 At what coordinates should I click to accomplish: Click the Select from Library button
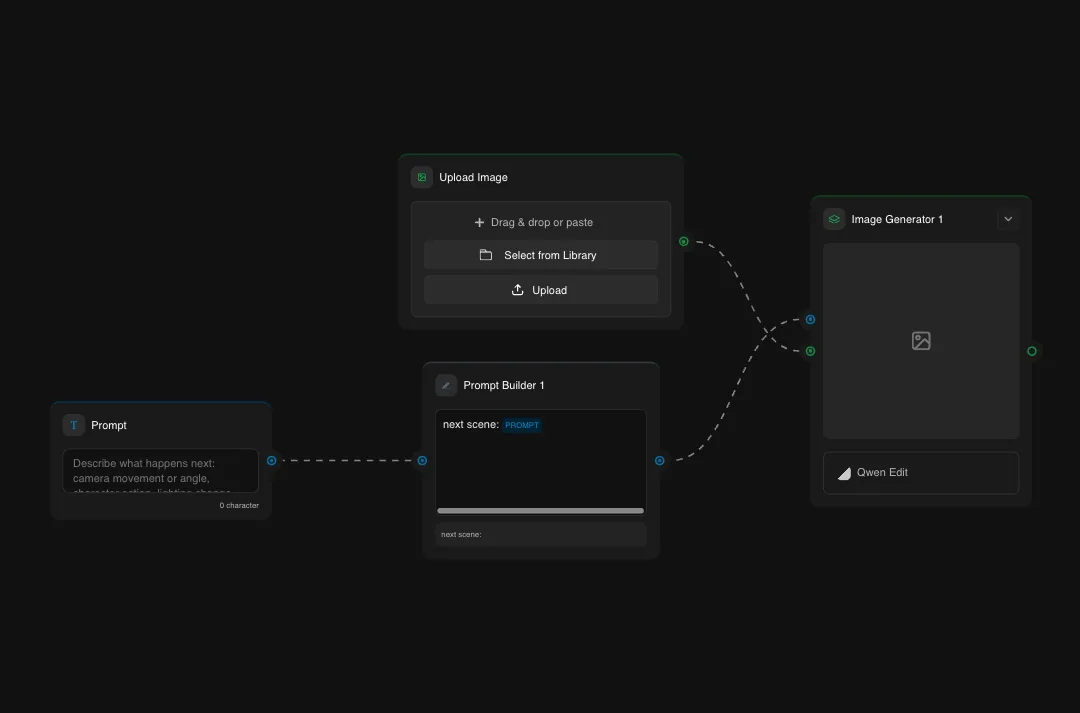coord(540,255)
